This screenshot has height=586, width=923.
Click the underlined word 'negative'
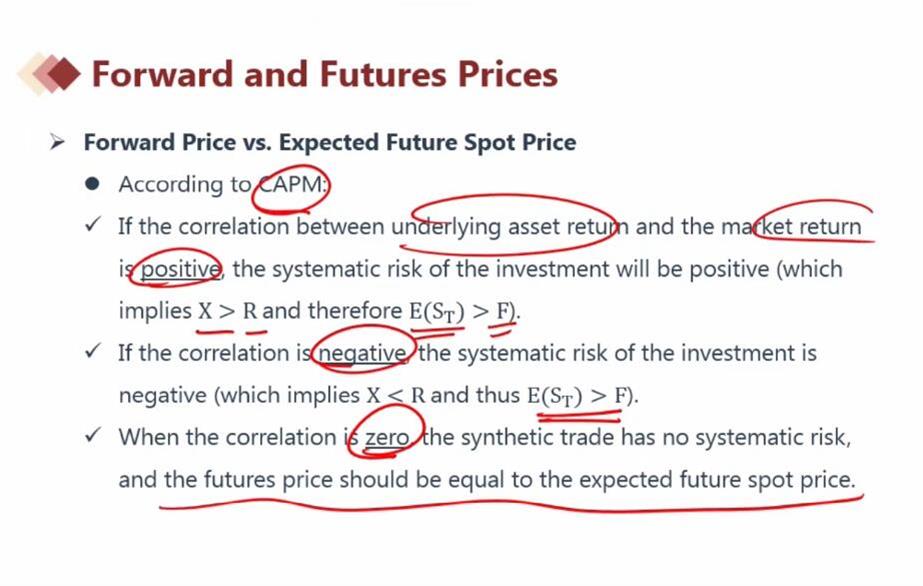click(x=362, y=354)
